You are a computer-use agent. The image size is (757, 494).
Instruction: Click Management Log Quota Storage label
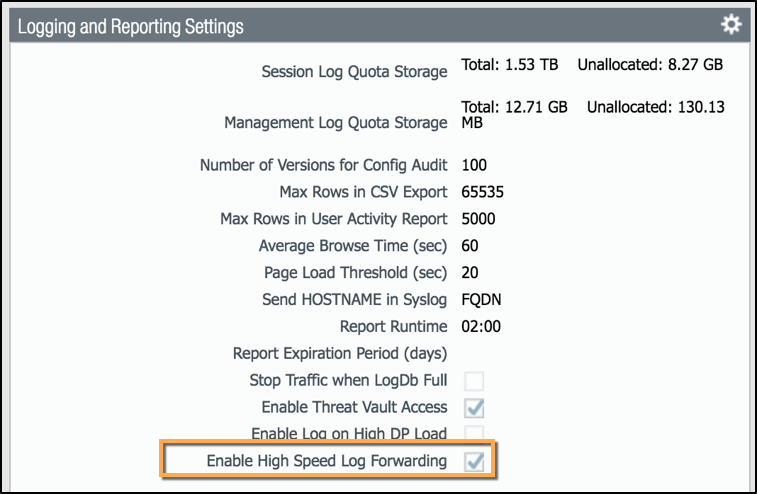[335, 122]
